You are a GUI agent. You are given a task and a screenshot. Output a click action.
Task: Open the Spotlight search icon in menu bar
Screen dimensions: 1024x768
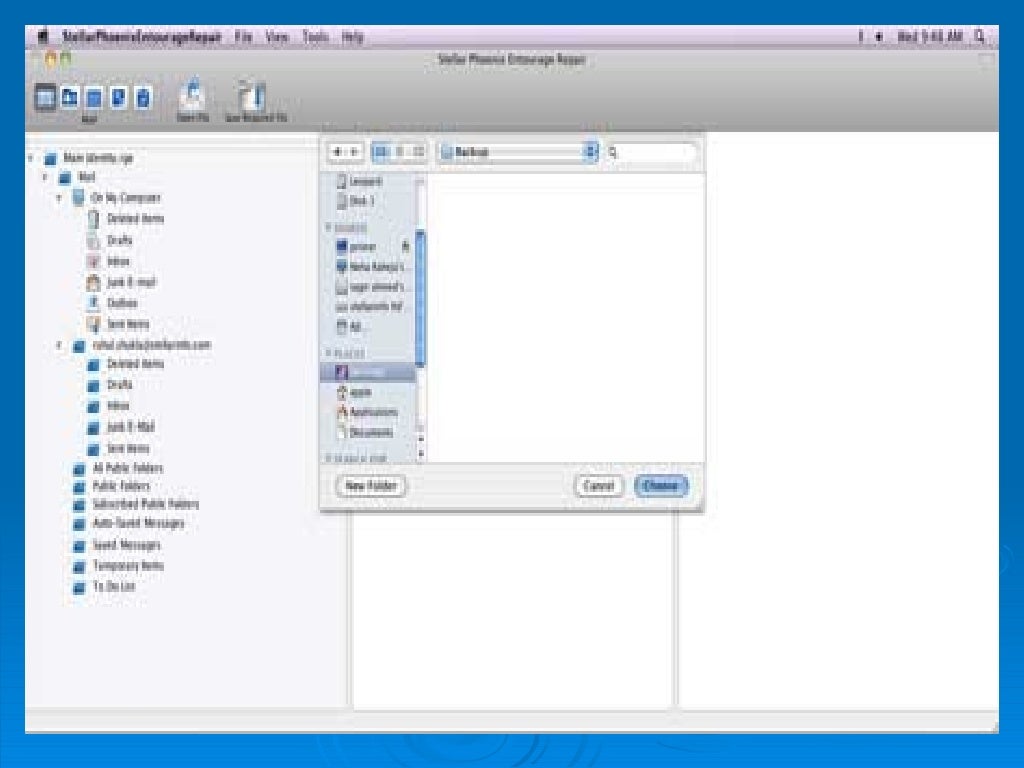[x=979, y=37]
